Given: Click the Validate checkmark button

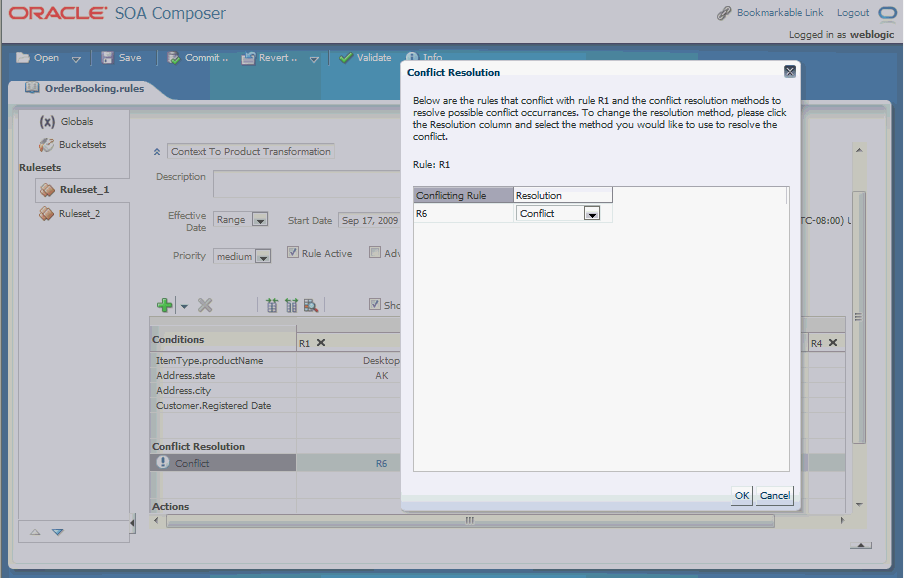Looking at the screenshot, I should pos(366,58).
